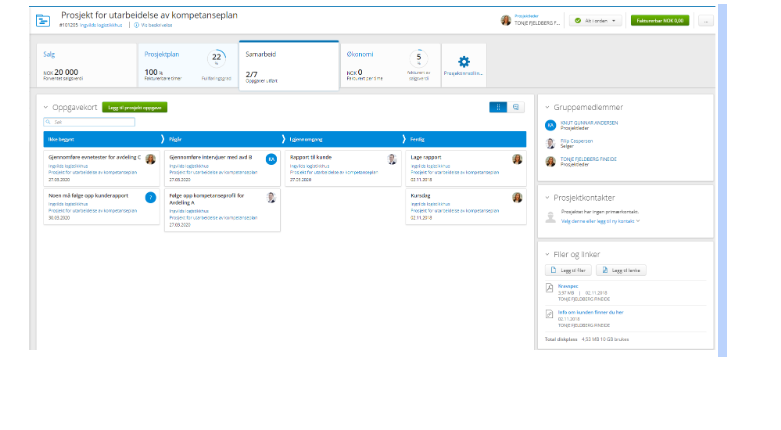Click the project leader avatar in the header
781x430 pixels.
(x=506, y=20)
